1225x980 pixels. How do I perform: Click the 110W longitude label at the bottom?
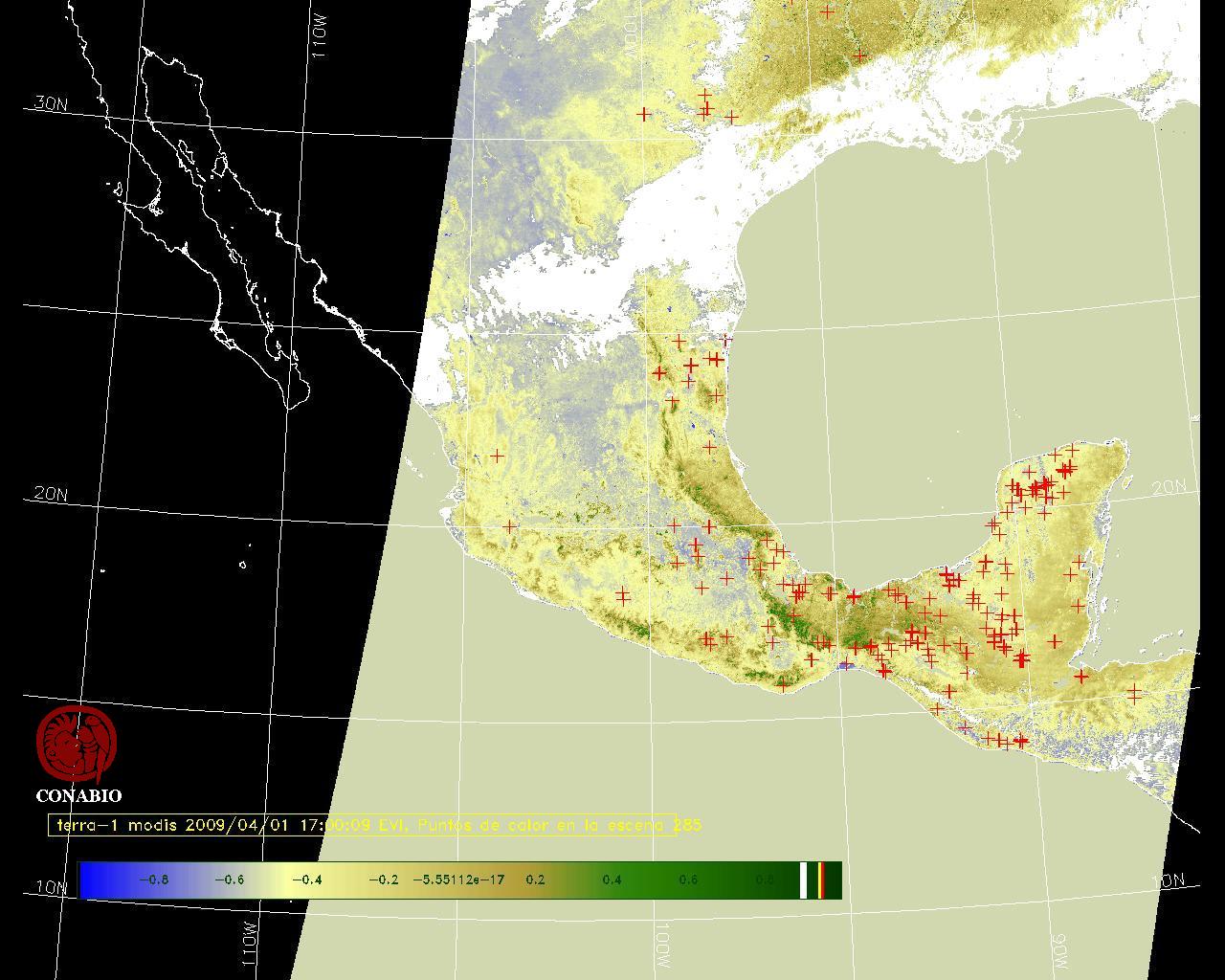pos(249,945)
